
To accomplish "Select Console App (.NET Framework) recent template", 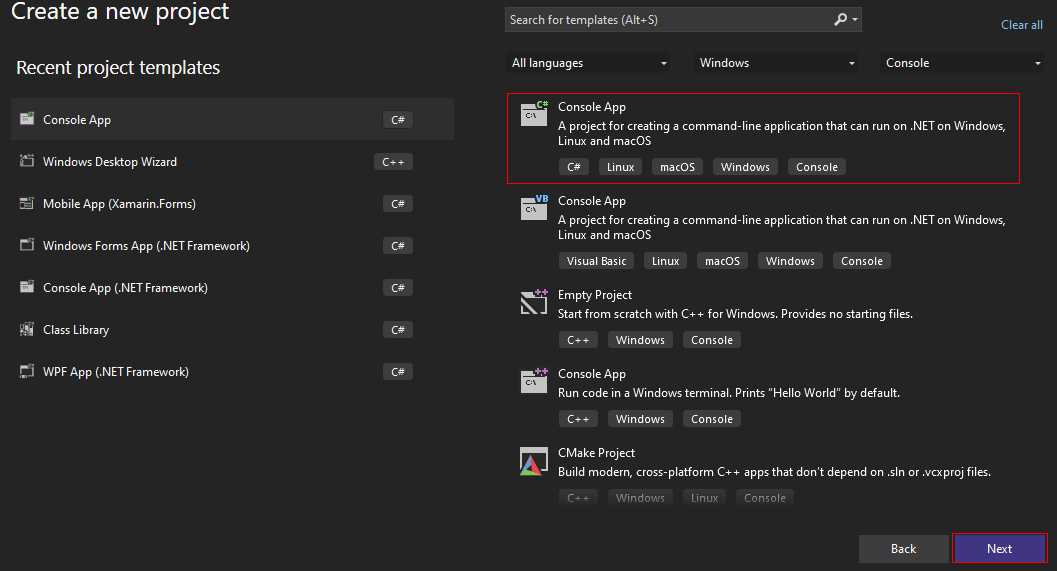I will 233,288.
